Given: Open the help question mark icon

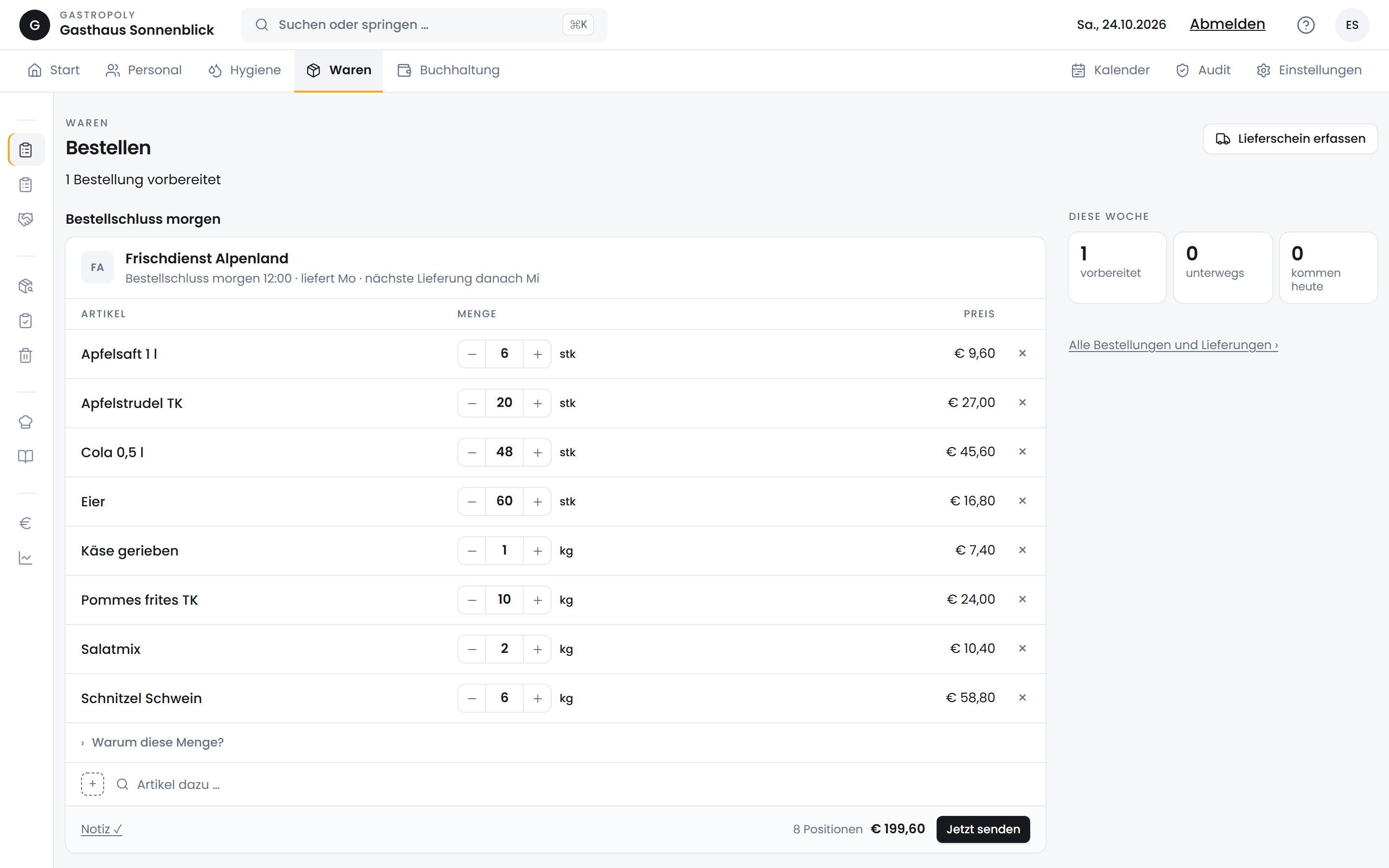Looking at the screenshot, I should pyautogui.click(x=1305, y=25).
